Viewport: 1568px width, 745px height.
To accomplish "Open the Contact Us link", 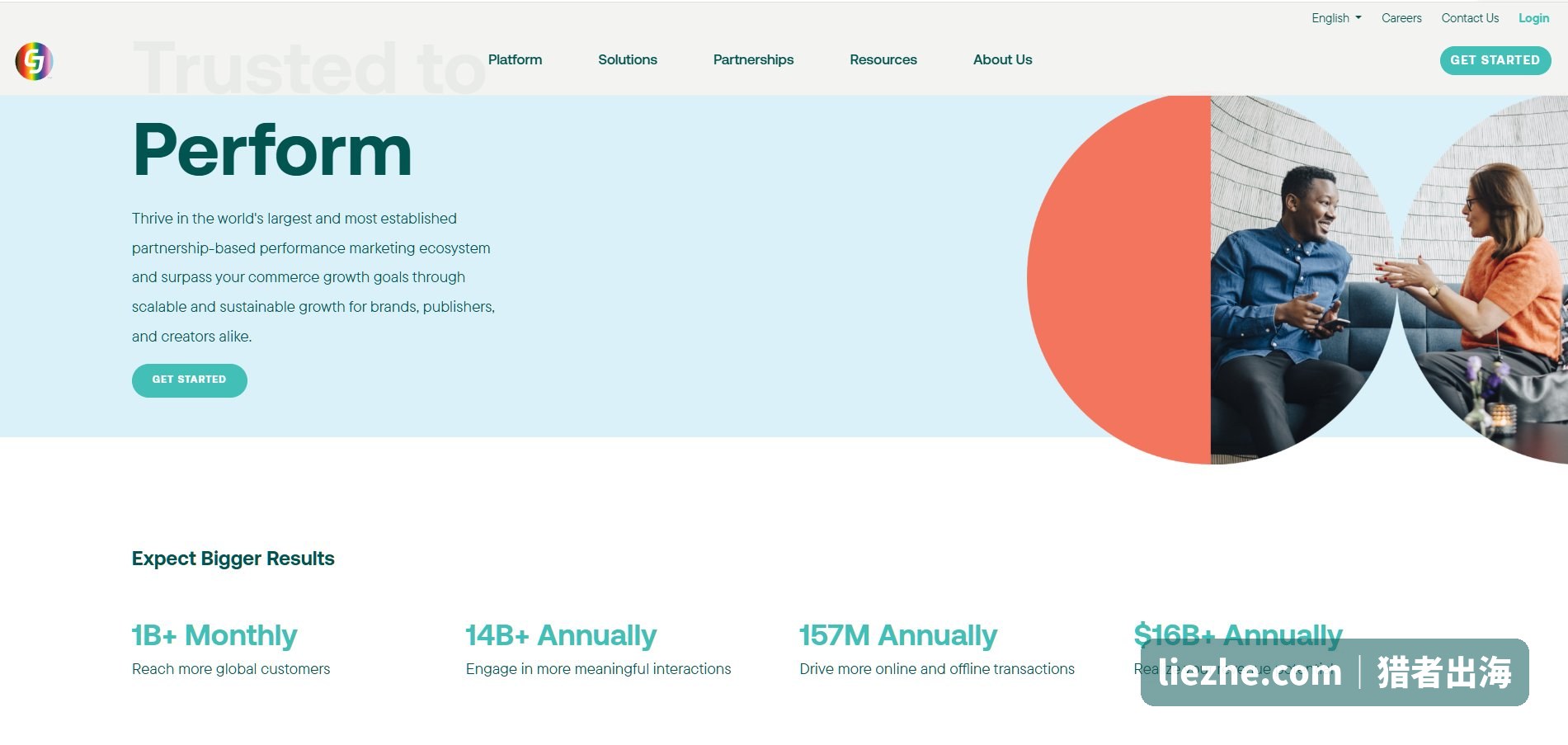I will [1470, 18].
